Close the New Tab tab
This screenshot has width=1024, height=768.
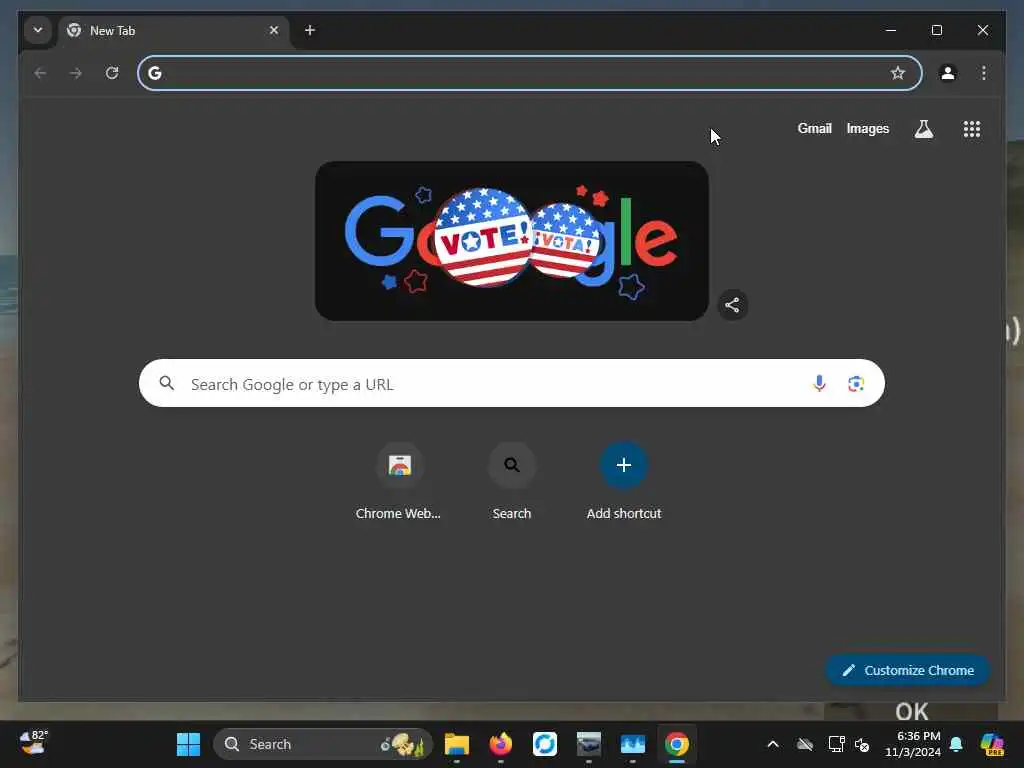274,30
